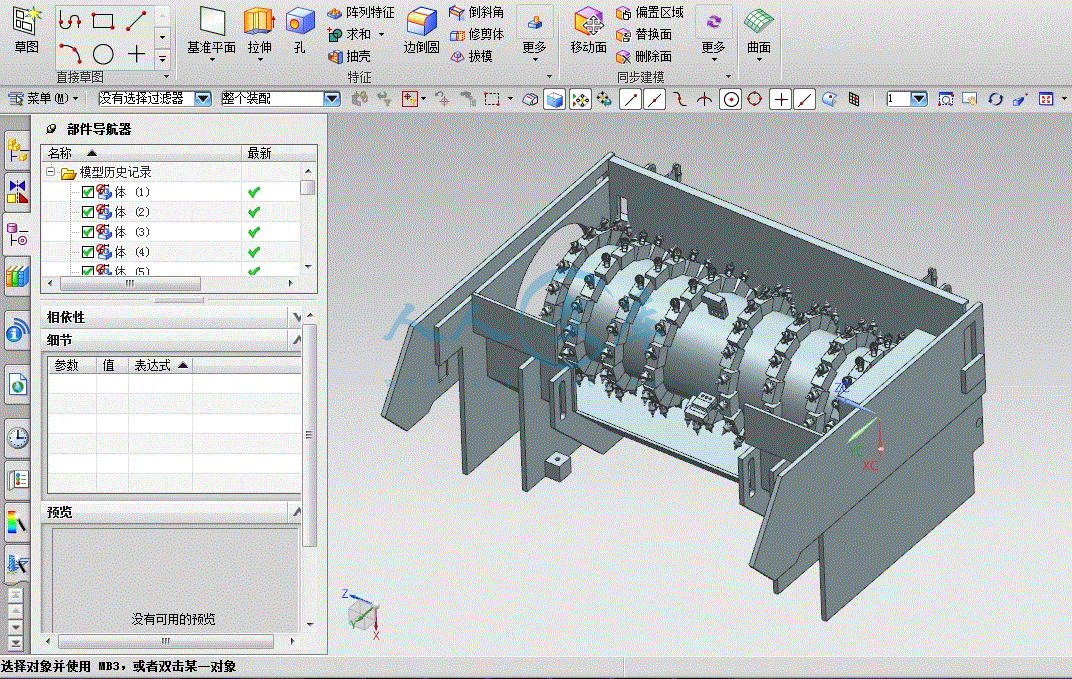Toggle the midpoint snap option
Viewport: 1072px width, 679px height.
pos(654,100)
